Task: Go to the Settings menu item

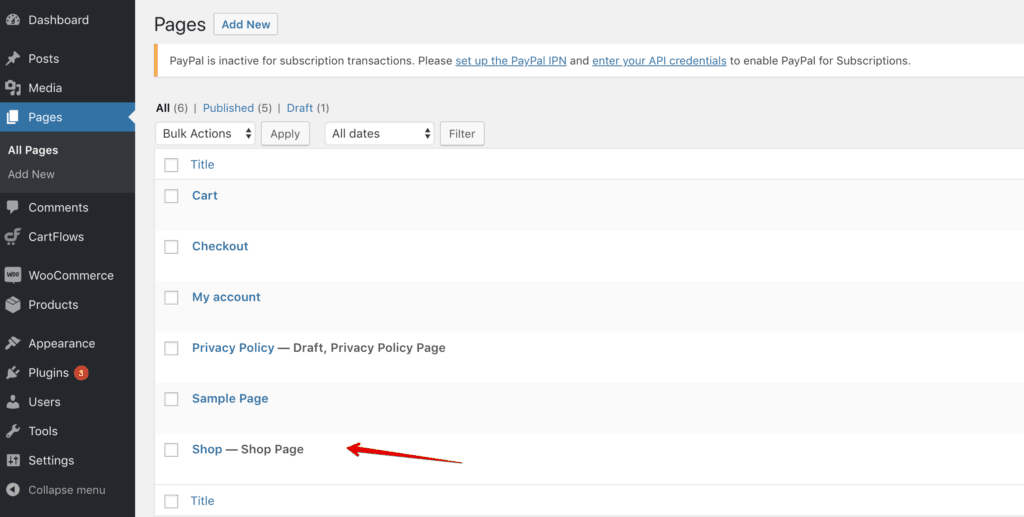Action: coord(51,461)
